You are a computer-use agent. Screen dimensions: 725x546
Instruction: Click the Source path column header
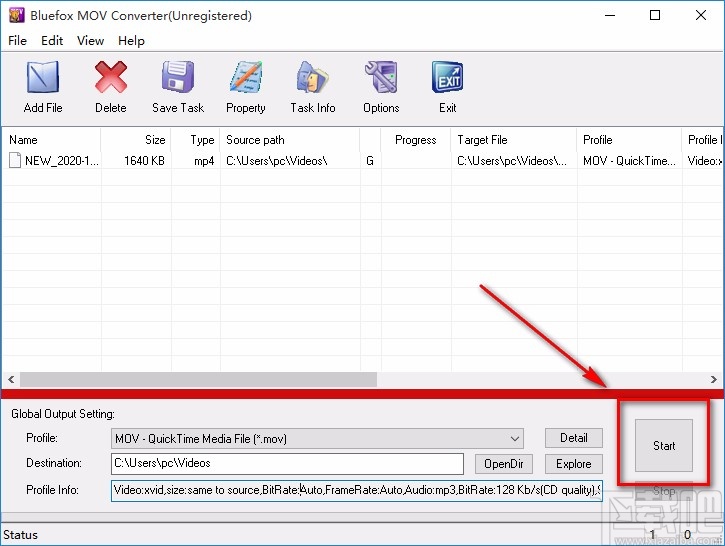tap(290, 140)
